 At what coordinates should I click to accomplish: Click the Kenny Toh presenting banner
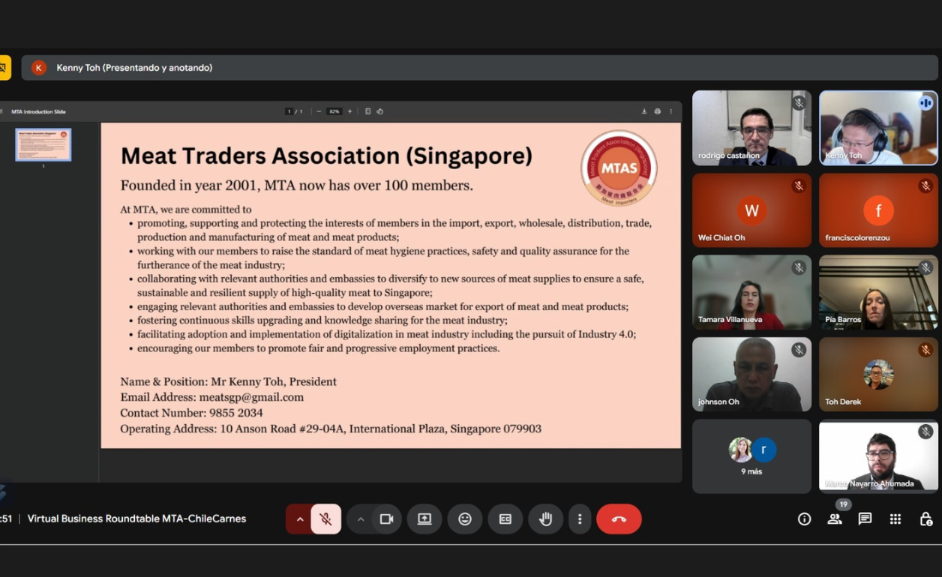(134, 68)
